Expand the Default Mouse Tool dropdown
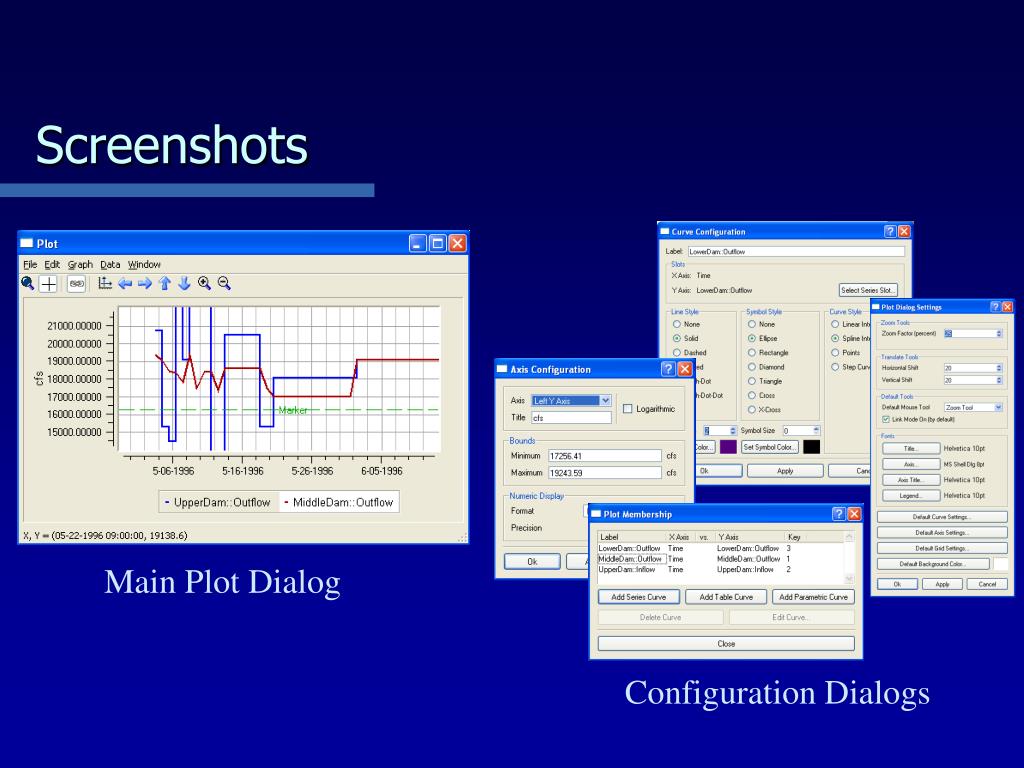This screenshot has width=1024, height=768. tap(996, 407)
